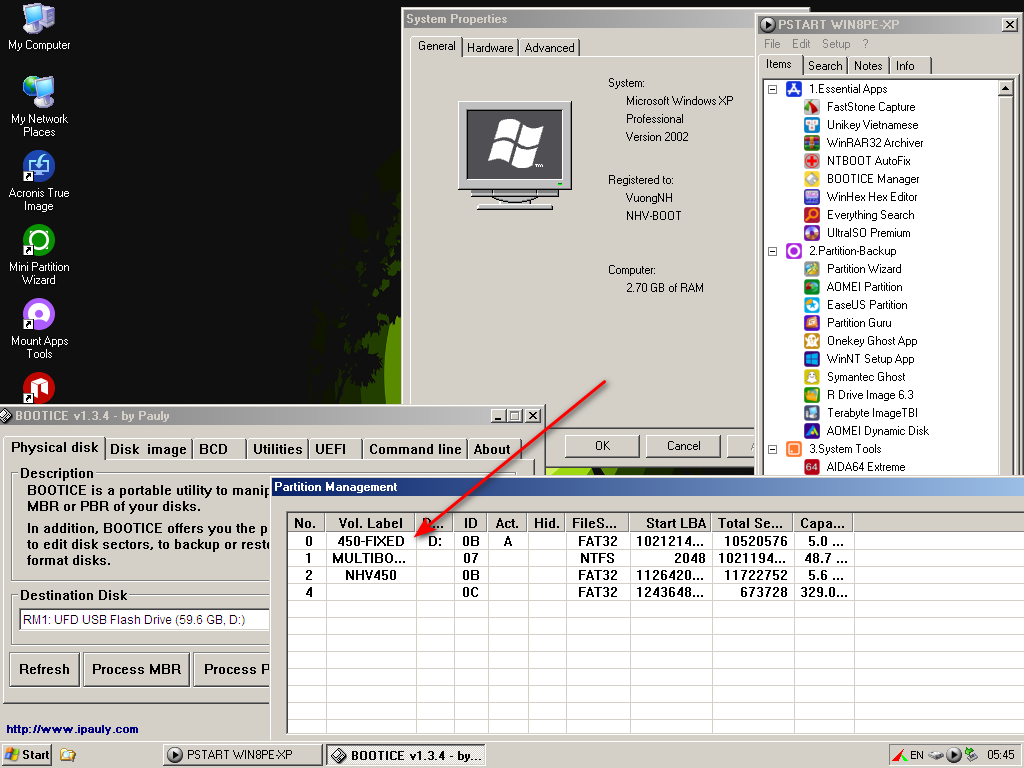This screenshot has height=768, width=1024.
Task: Switch to BOOTICE Disk image tab
Action: 148,449
